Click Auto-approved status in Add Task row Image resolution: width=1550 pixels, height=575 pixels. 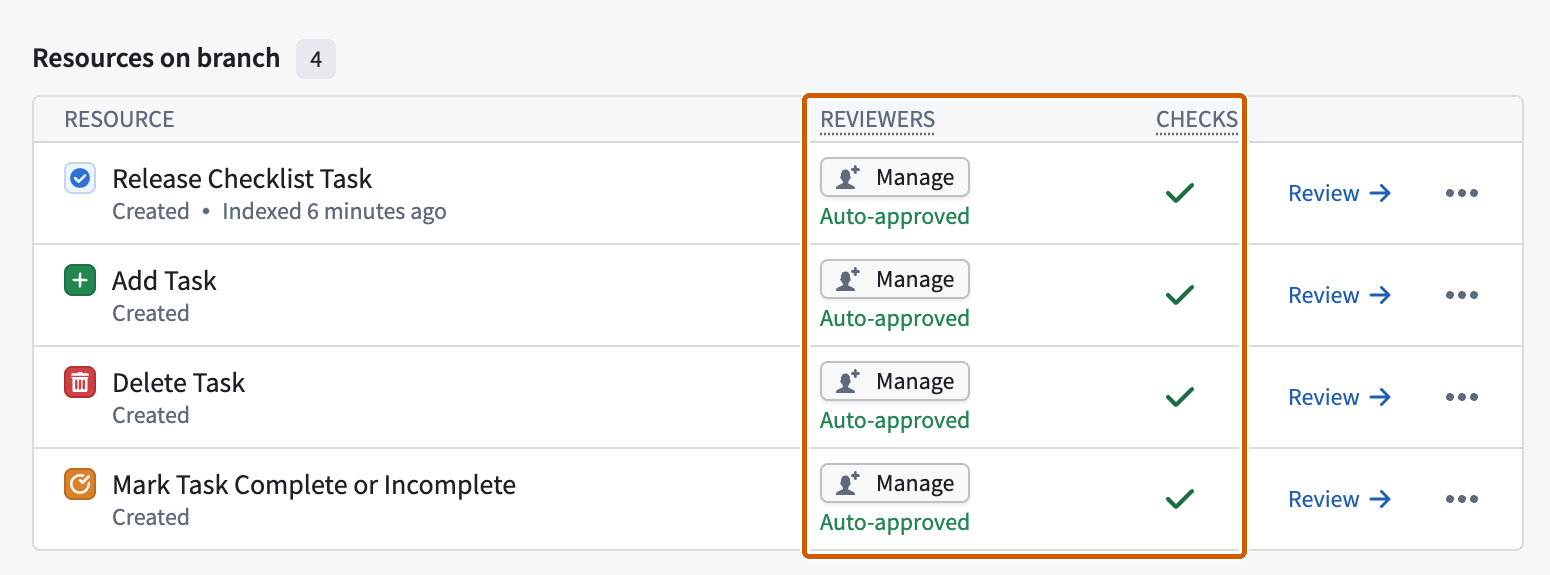click(895, 318)
